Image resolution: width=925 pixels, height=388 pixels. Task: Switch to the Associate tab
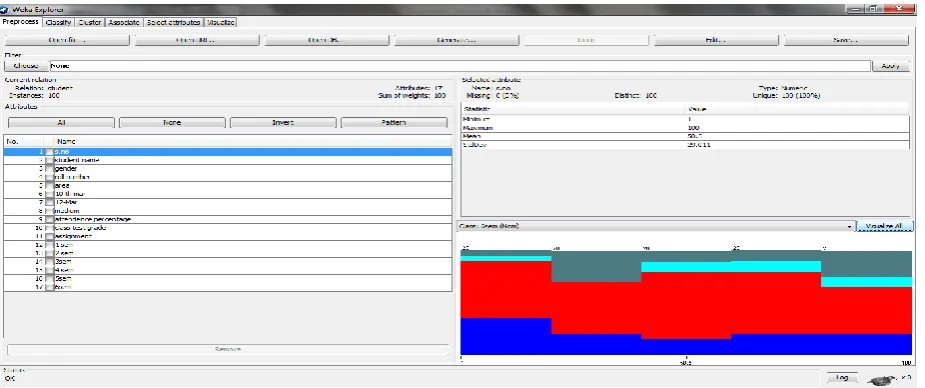coord(124,22)
